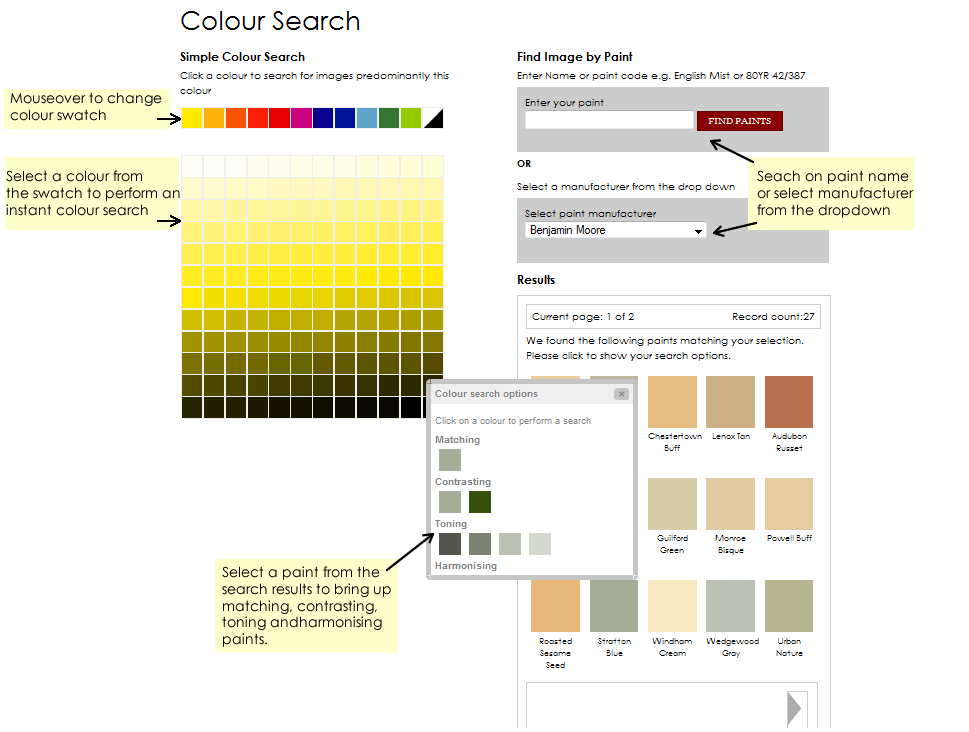Click the next page arrow under Results
969x732 pixels.
(795, 707)
